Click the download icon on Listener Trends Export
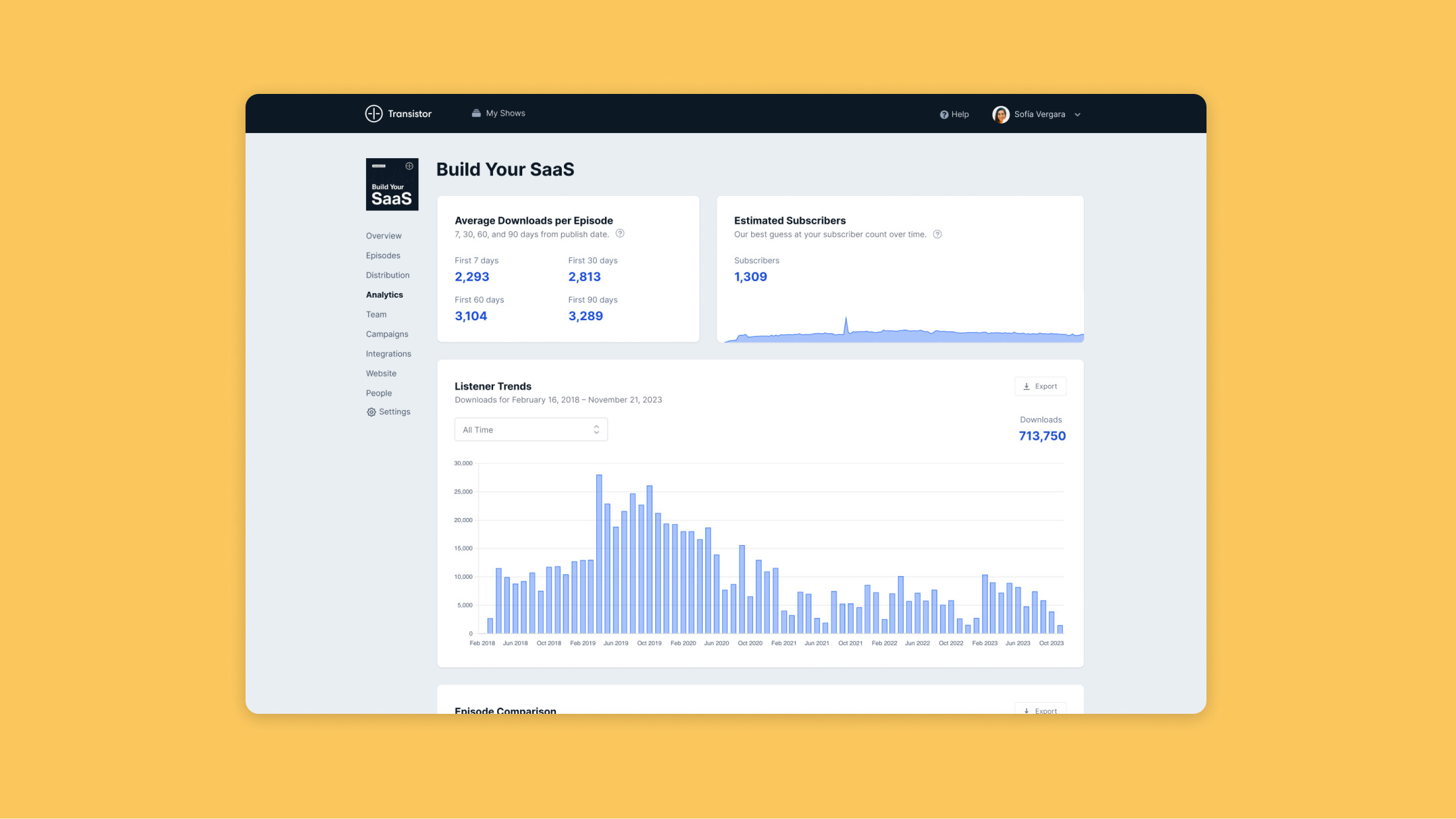The width and height of the screenshot is (1456, 819). pyautogui.click(x=1026, y=386)
